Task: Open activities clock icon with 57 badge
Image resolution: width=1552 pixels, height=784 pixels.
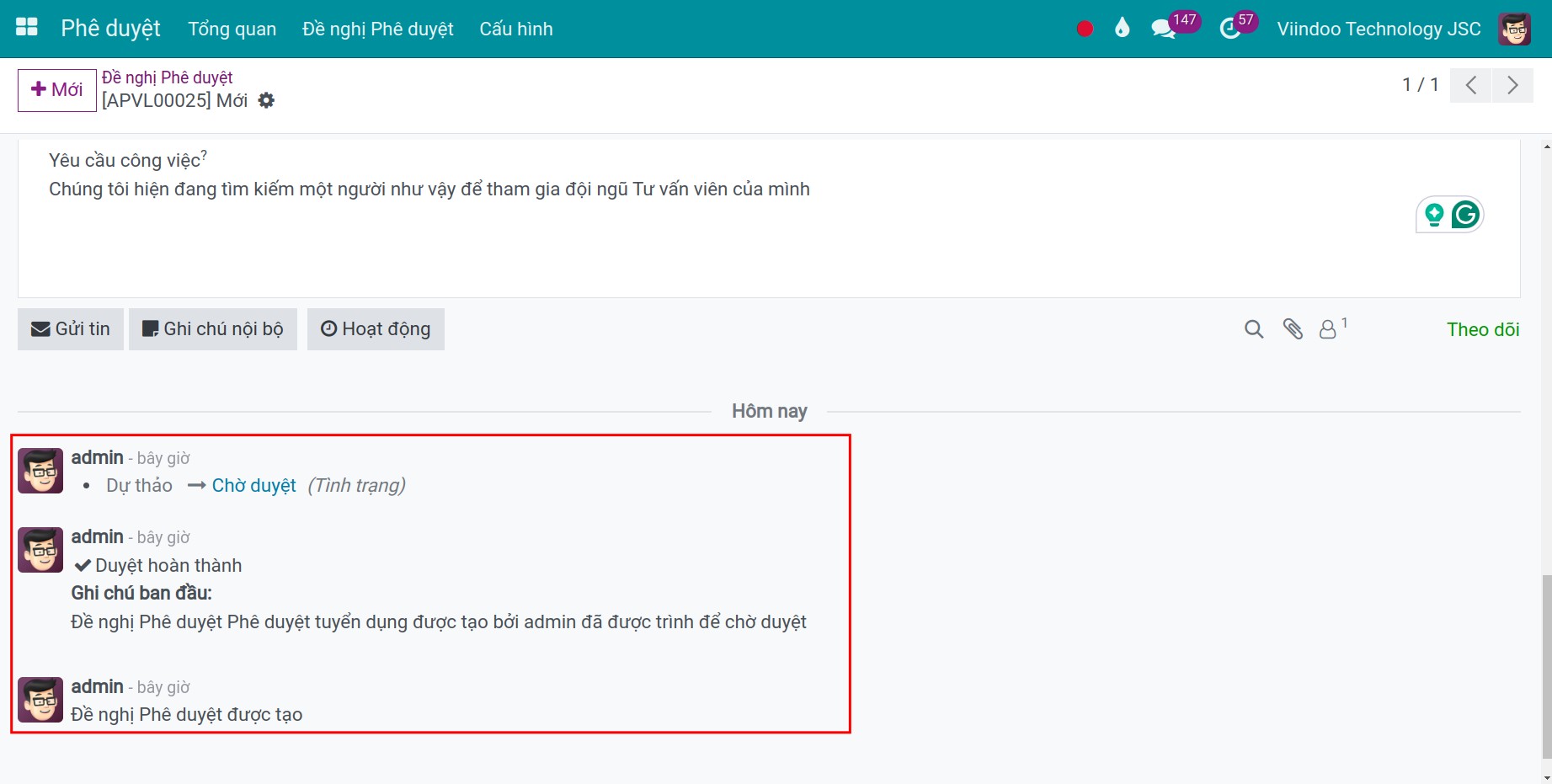Action: 1230,29
